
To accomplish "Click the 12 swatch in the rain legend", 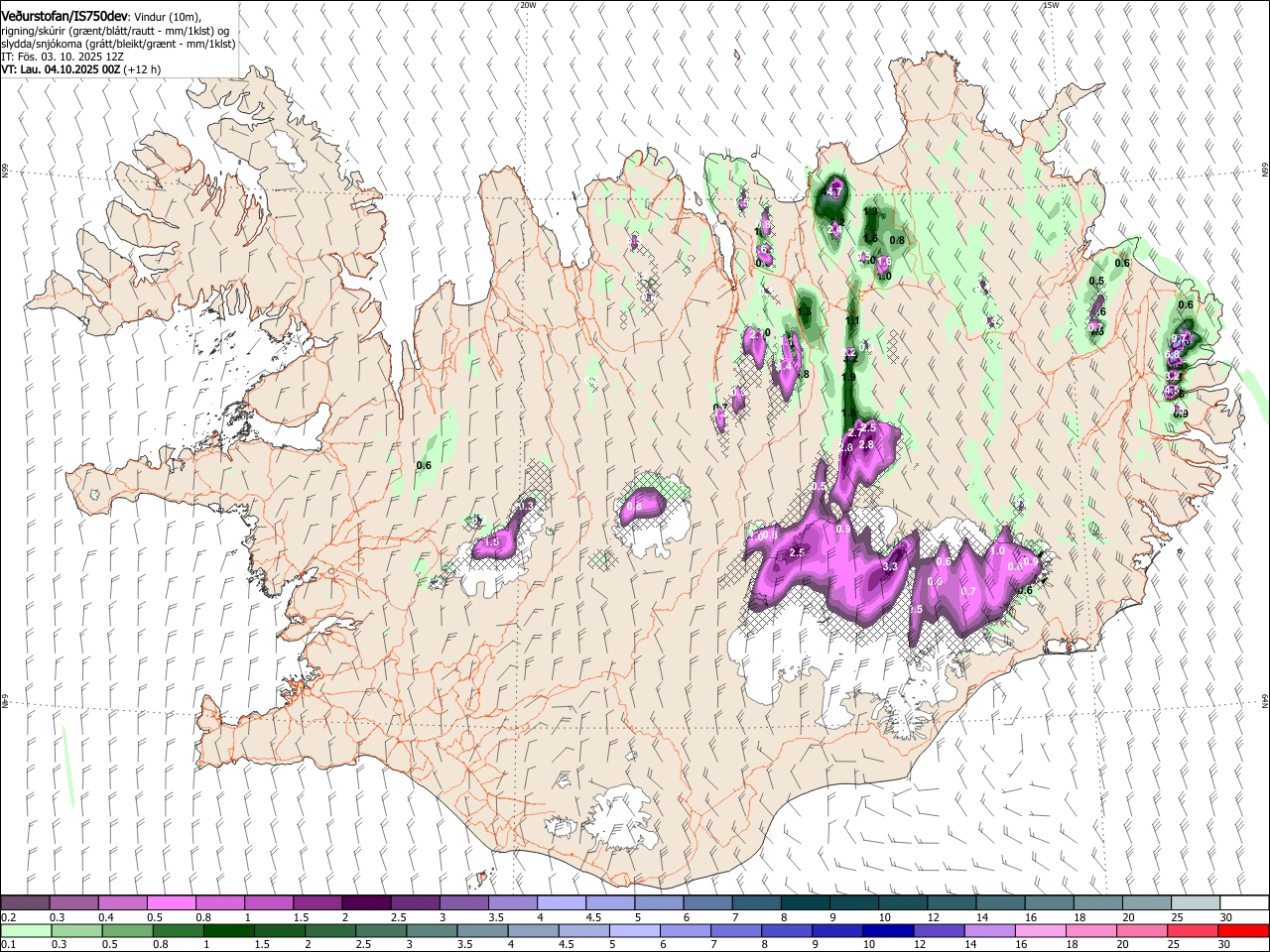I will coord(939,930).
